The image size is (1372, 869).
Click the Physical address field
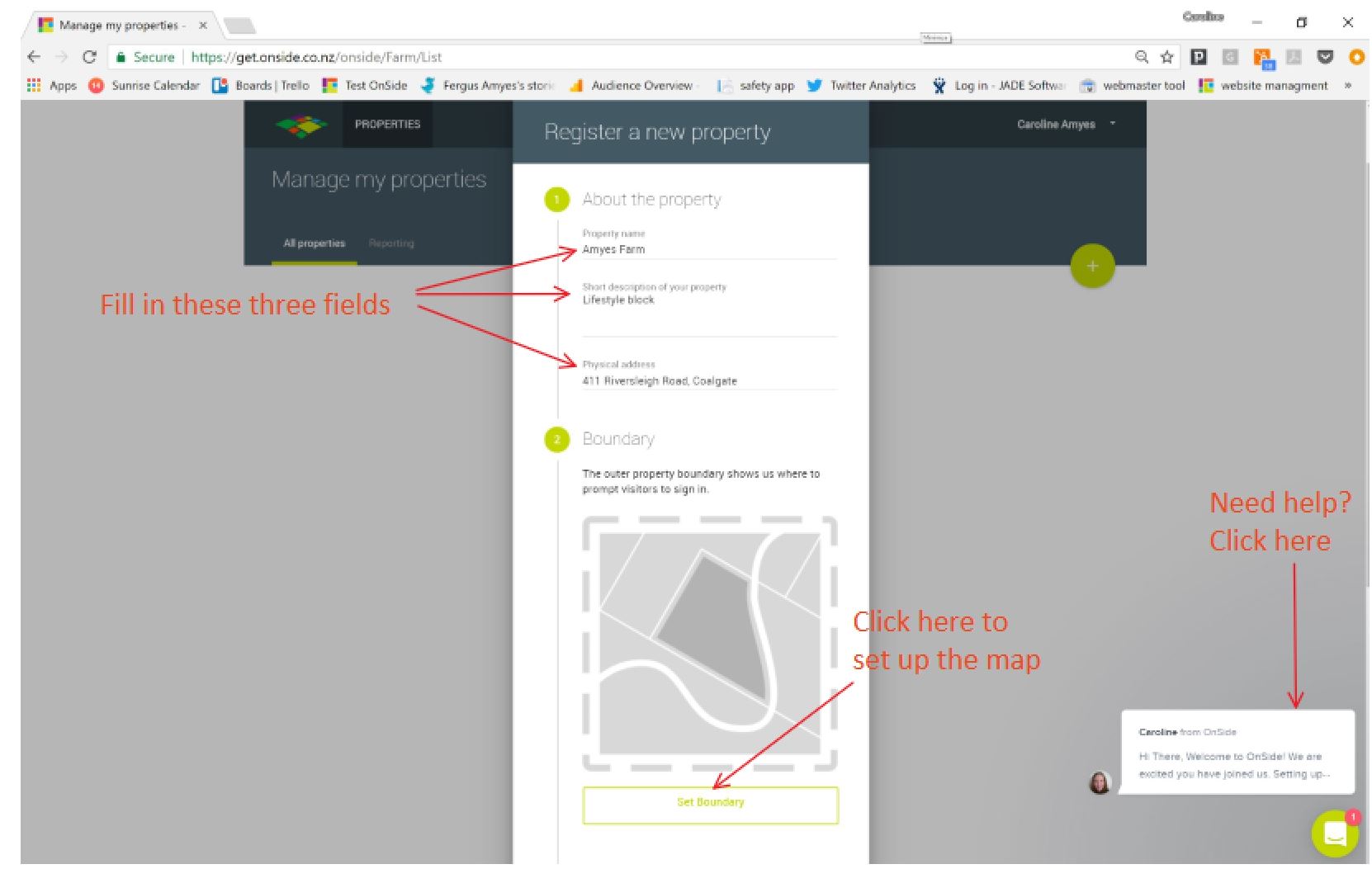(x=708, y=381)
